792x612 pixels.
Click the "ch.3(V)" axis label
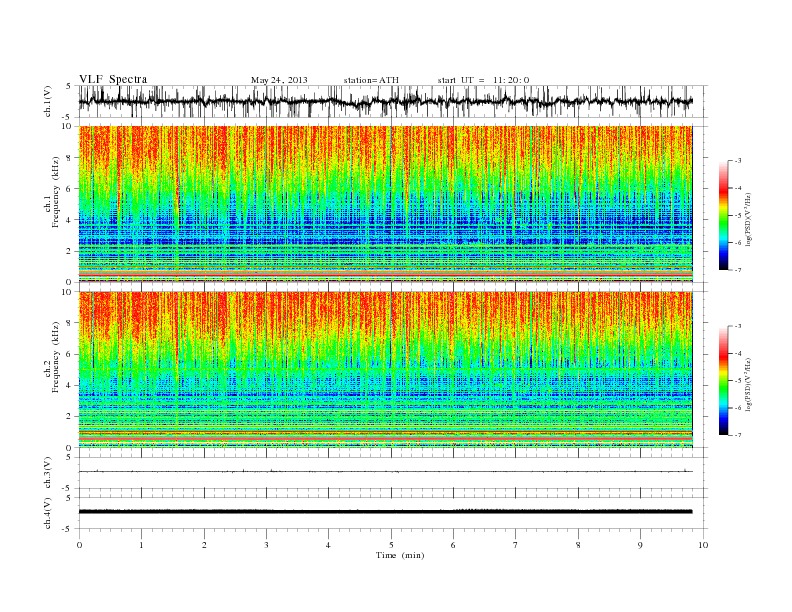point(48,473)
